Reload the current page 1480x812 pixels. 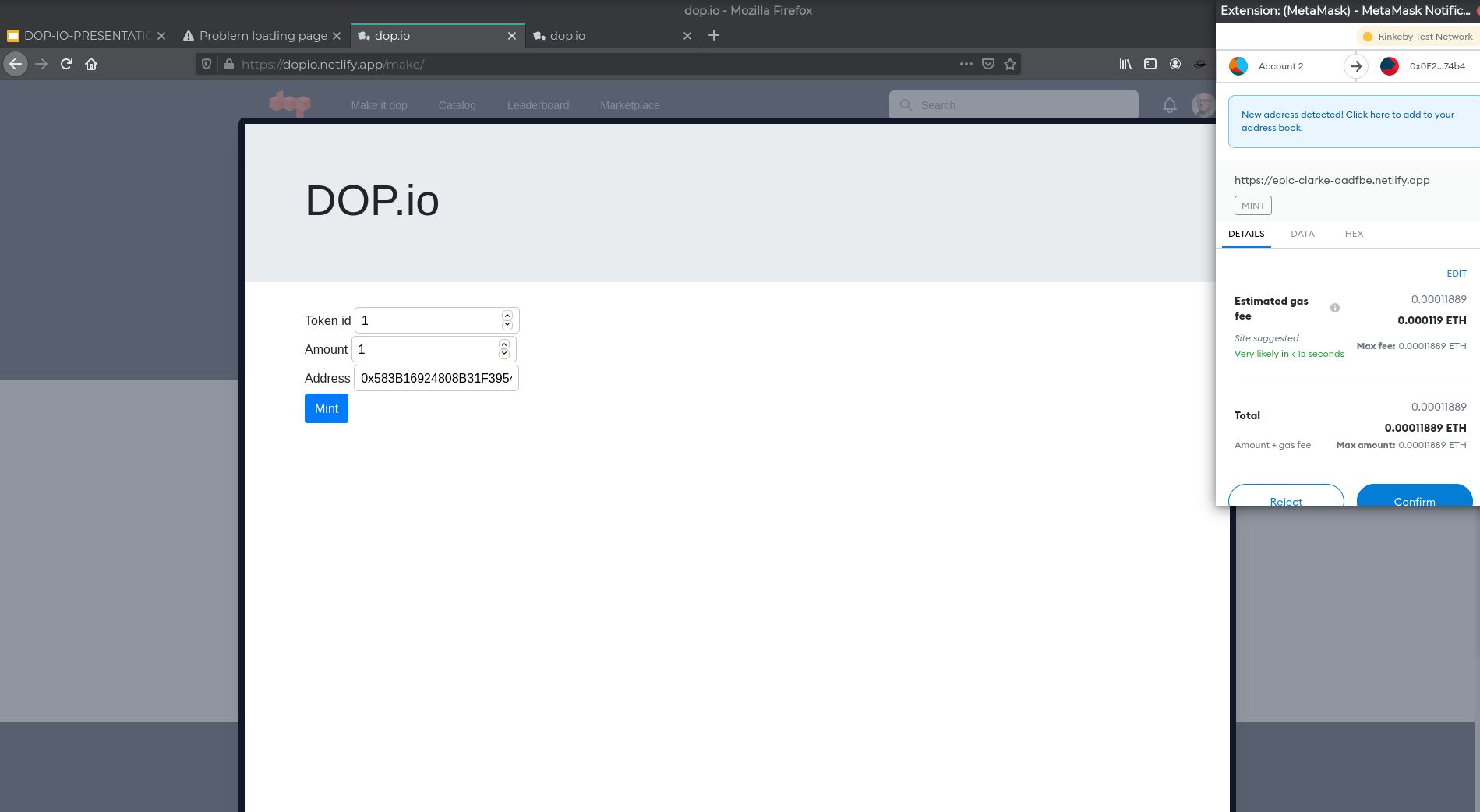point(66,64)
